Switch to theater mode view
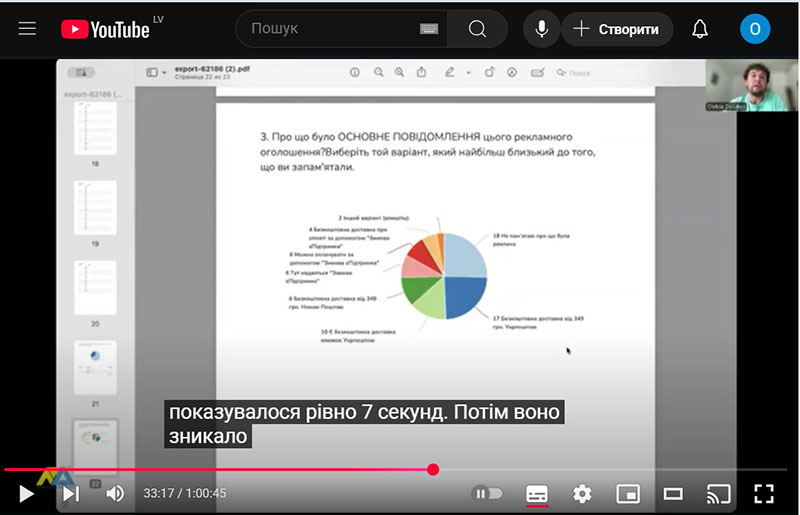The height and width of the screenshot is (515, 800). 673,493
